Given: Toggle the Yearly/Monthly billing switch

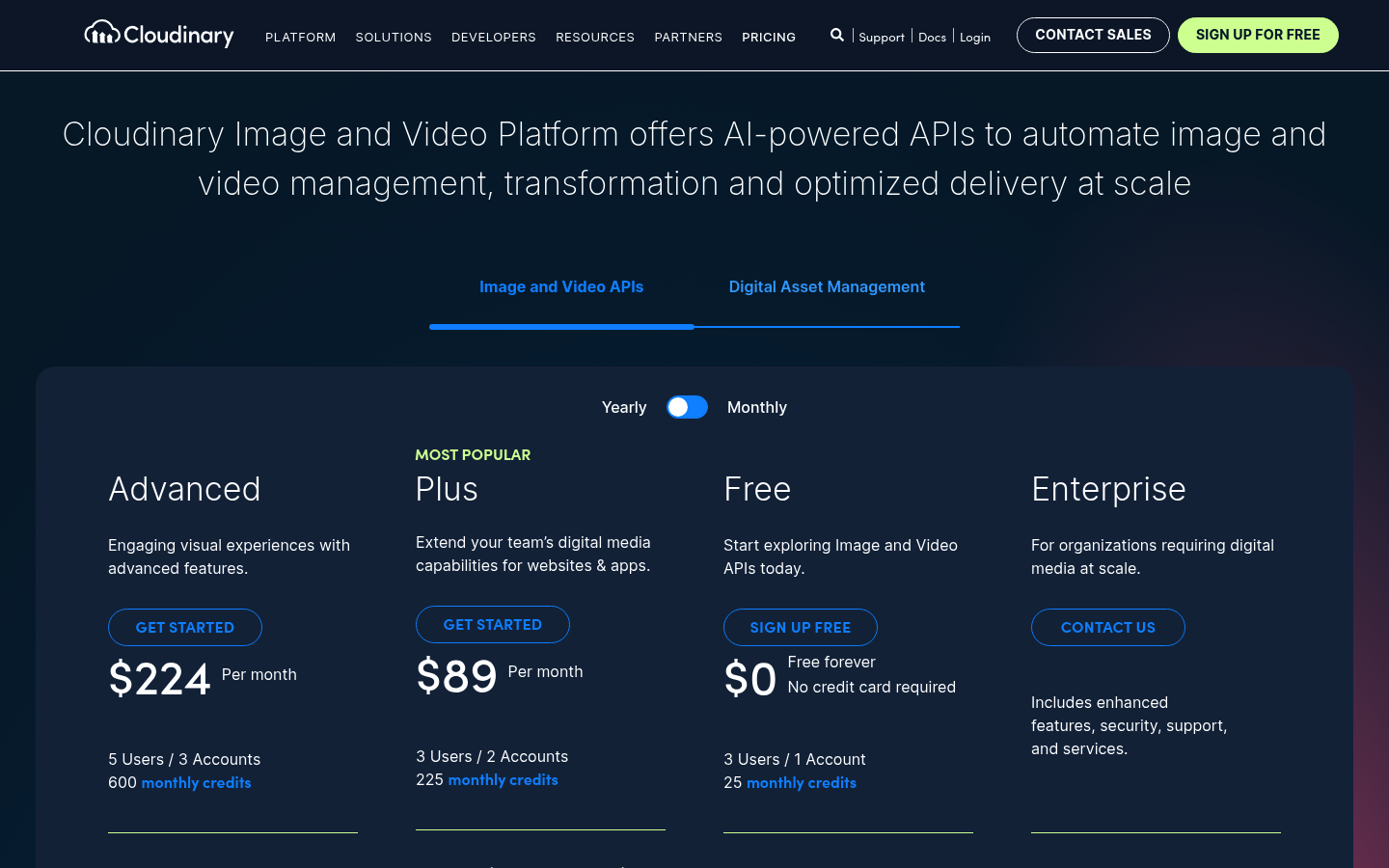Looking at the screenshot, I should (687, 407).
